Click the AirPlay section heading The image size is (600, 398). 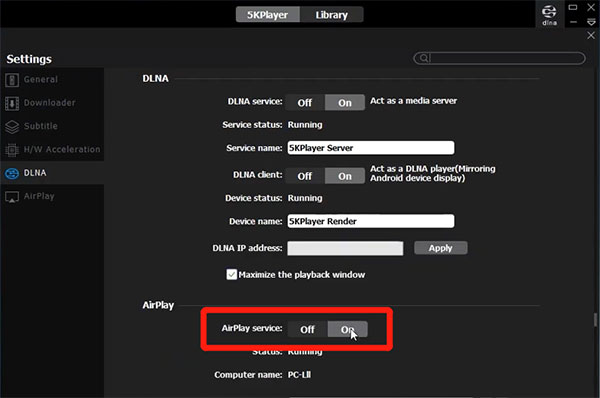click(x=158, y=305)
